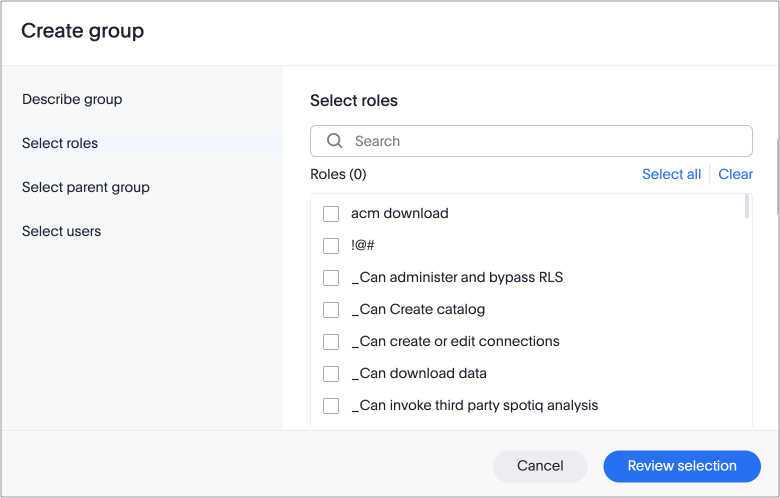Image resolution: width=780 pixels, height=498 pixels.
Task: Tick the !@# role checkbox
Action: (331, 246)
